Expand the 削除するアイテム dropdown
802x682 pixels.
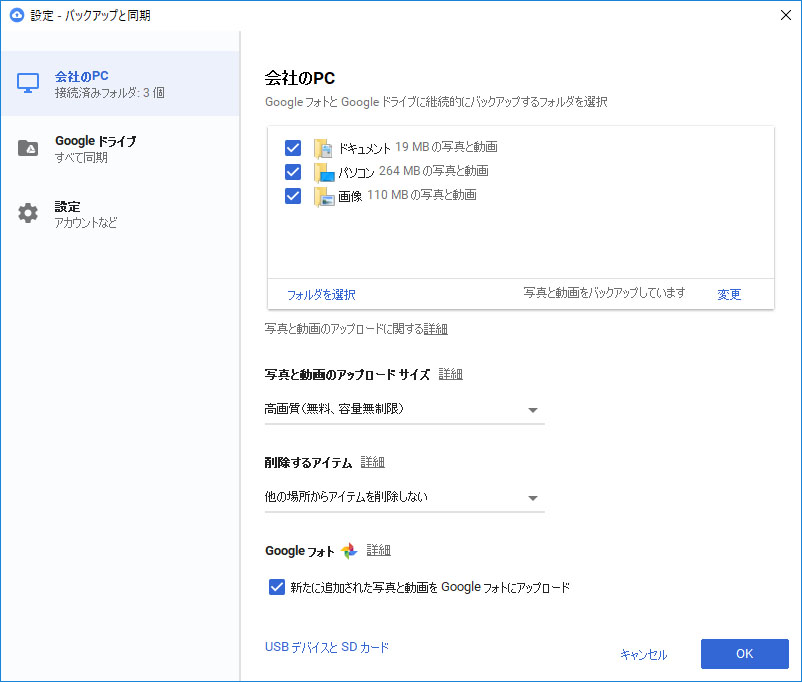533,497
